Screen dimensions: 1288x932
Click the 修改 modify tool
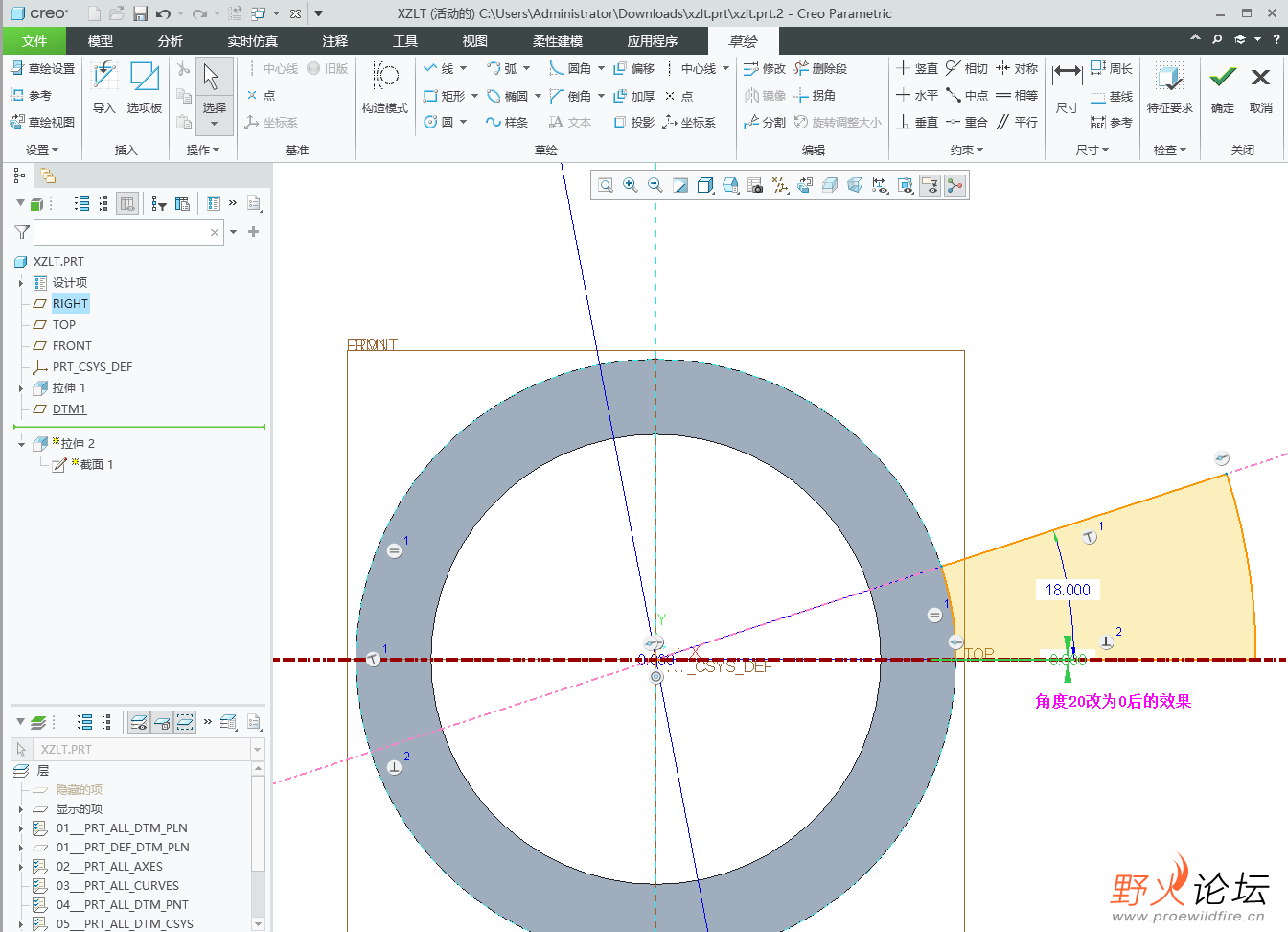765,69
